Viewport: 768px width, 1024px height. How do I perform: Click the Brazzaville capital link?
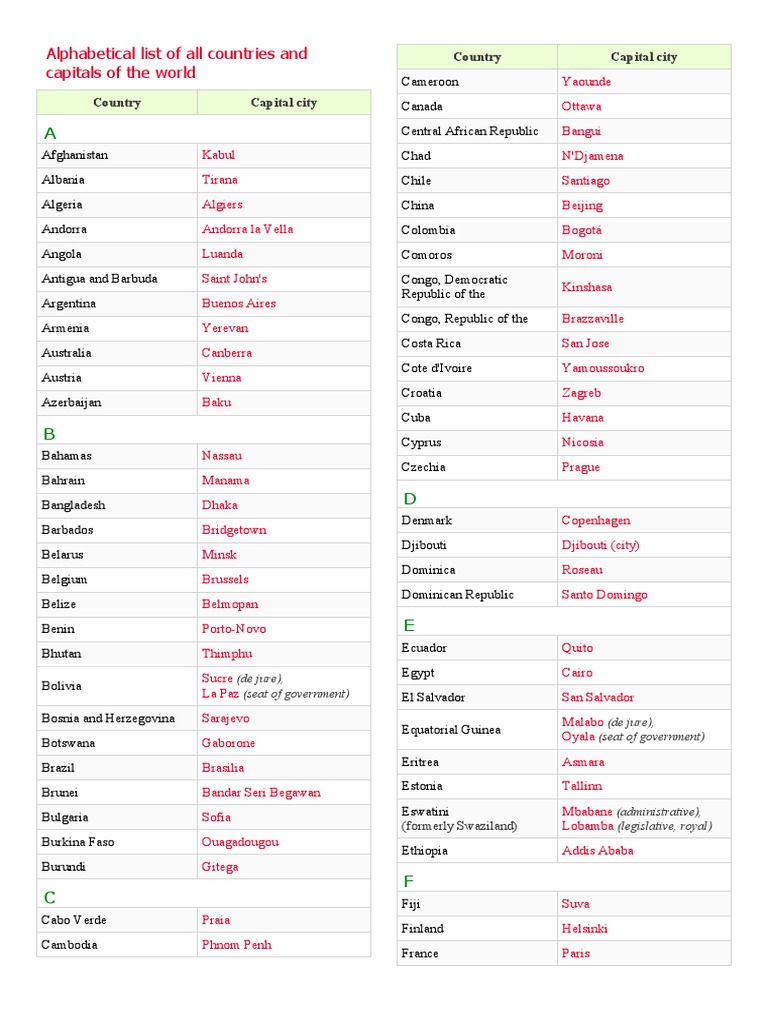[x=592, y=319]
